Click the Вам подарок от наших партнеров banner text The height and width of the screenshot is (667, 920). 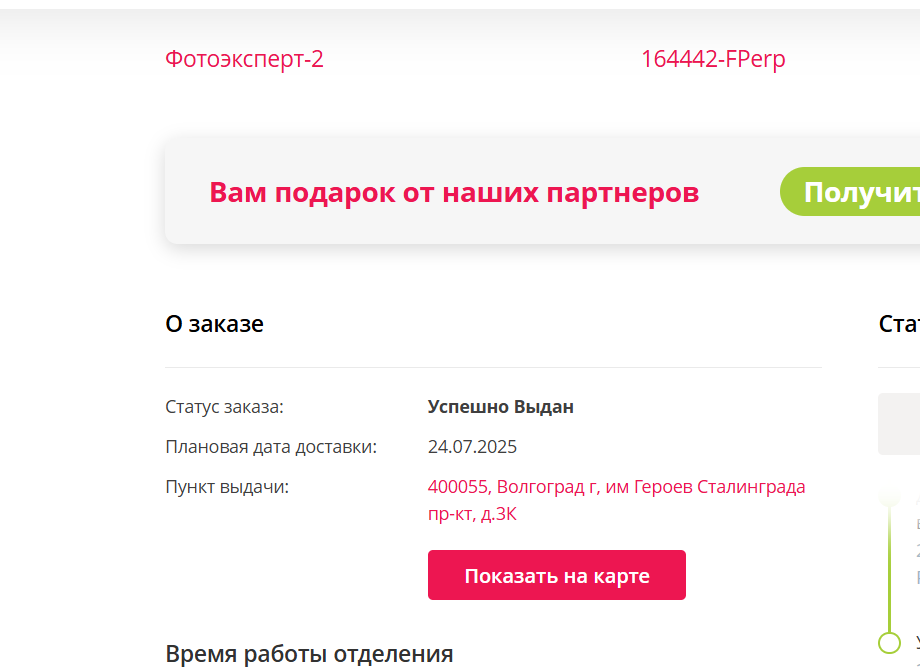click(x=454, y=192)
